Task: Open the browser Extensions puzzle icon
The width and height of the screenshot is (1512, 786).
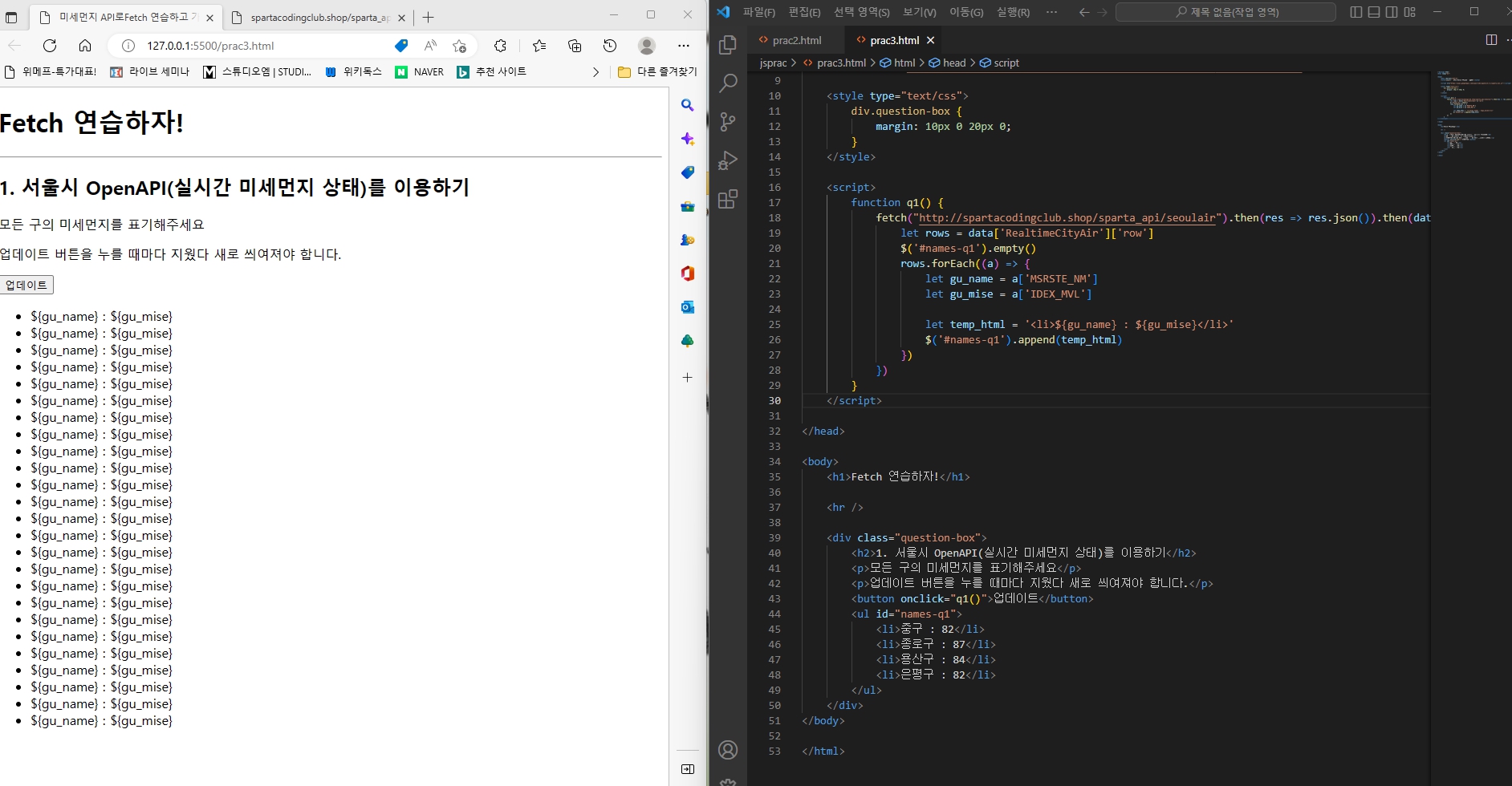Action: [500, 46]
